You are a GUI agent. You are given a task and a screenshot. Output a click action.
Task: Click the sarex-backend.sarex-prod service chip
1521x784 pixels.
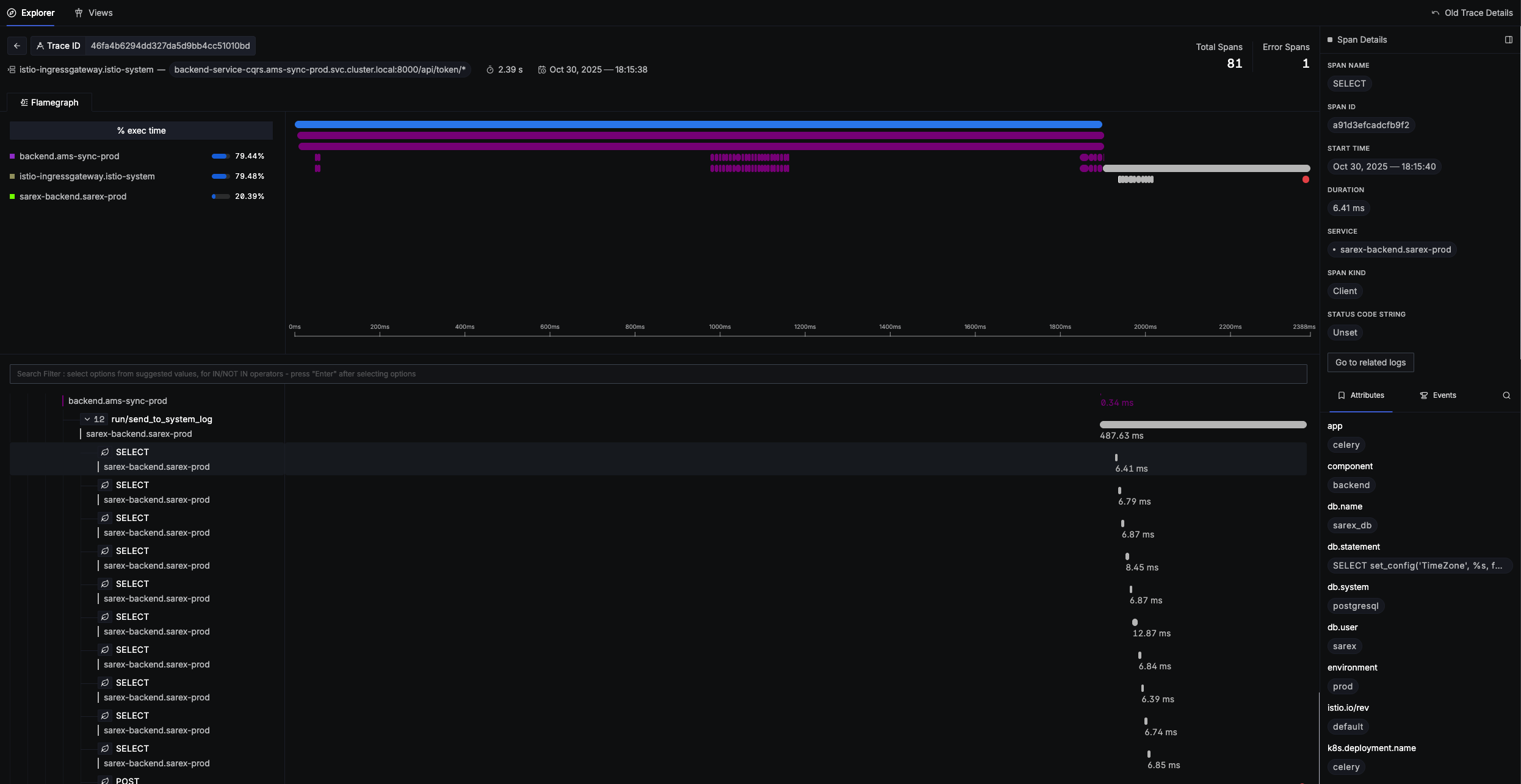click(1392, 250)
